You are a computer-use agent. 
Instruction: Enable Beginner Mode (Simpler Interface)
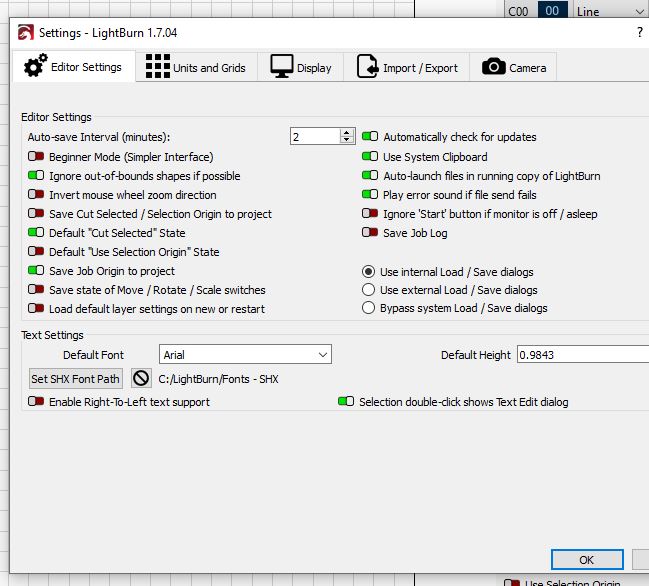[x=36, y=156]
